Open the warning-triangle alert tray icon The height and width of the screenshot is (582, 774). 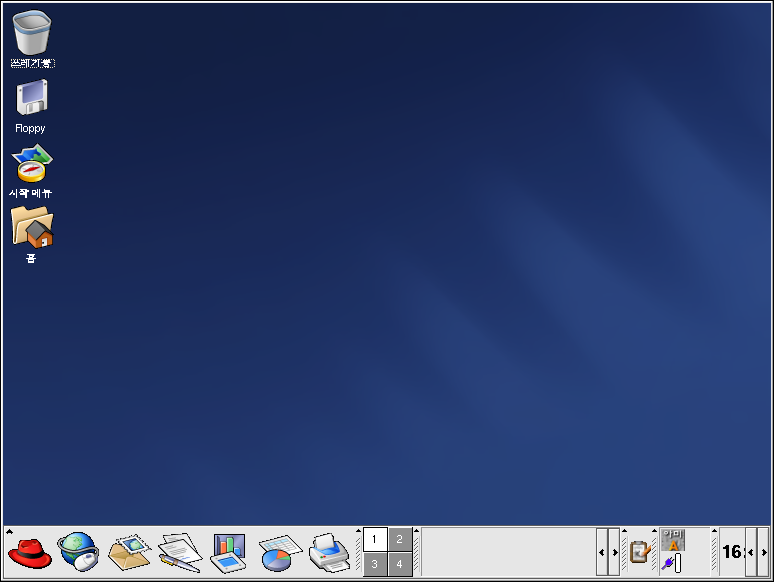pyautogui.click(x=672, y=541)
